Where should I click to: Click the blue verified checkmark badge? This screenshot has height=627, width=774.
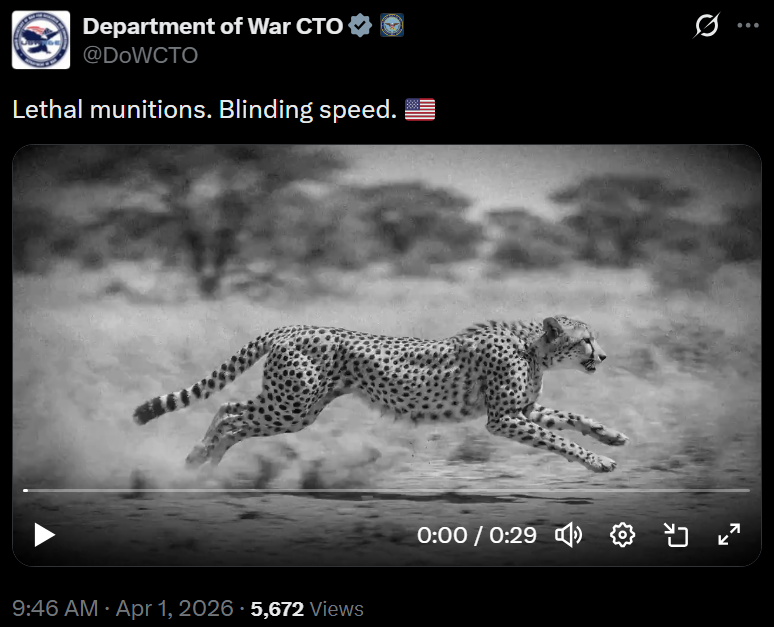coord(361,26)
